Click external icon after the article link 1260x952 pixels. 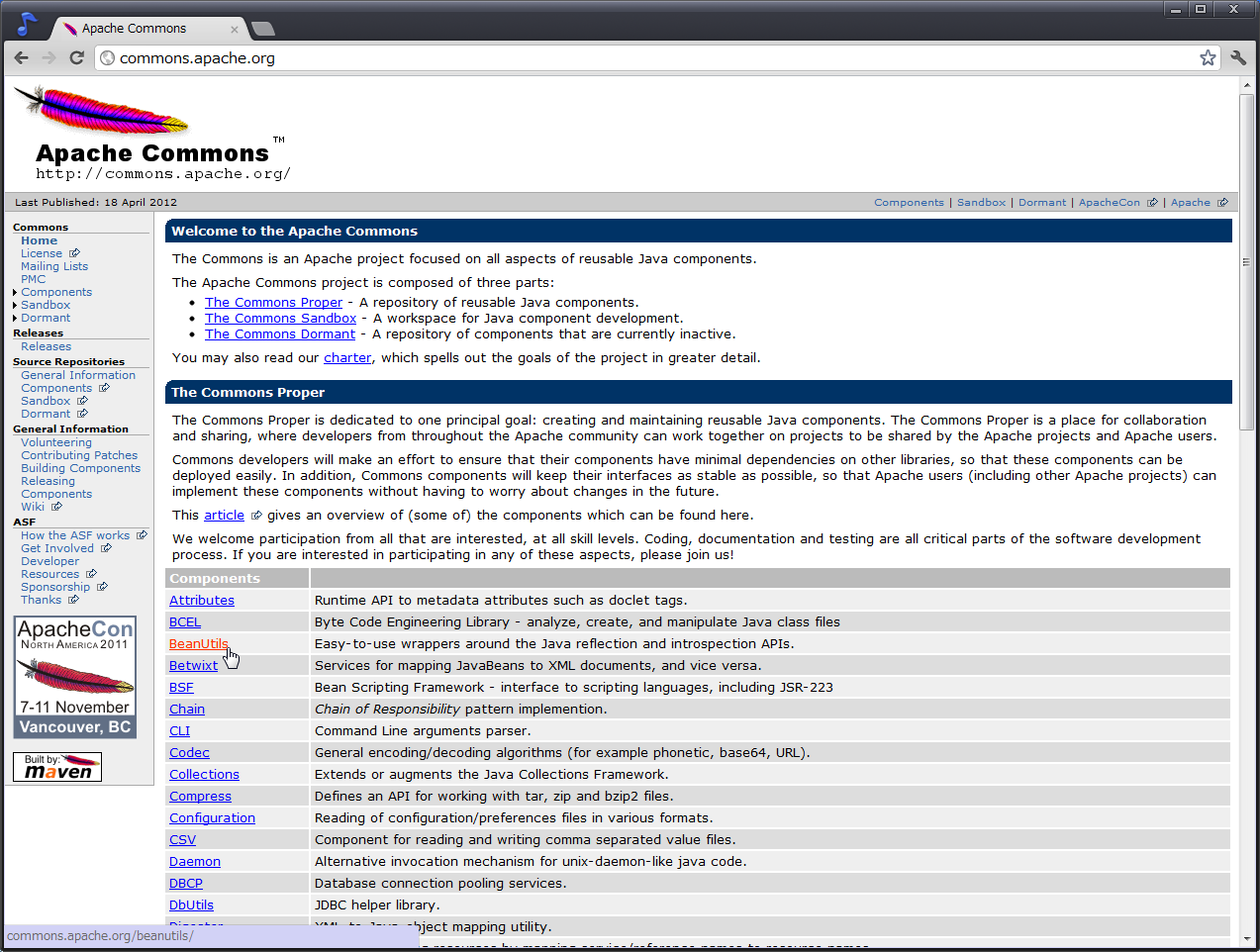pos(256,516)
